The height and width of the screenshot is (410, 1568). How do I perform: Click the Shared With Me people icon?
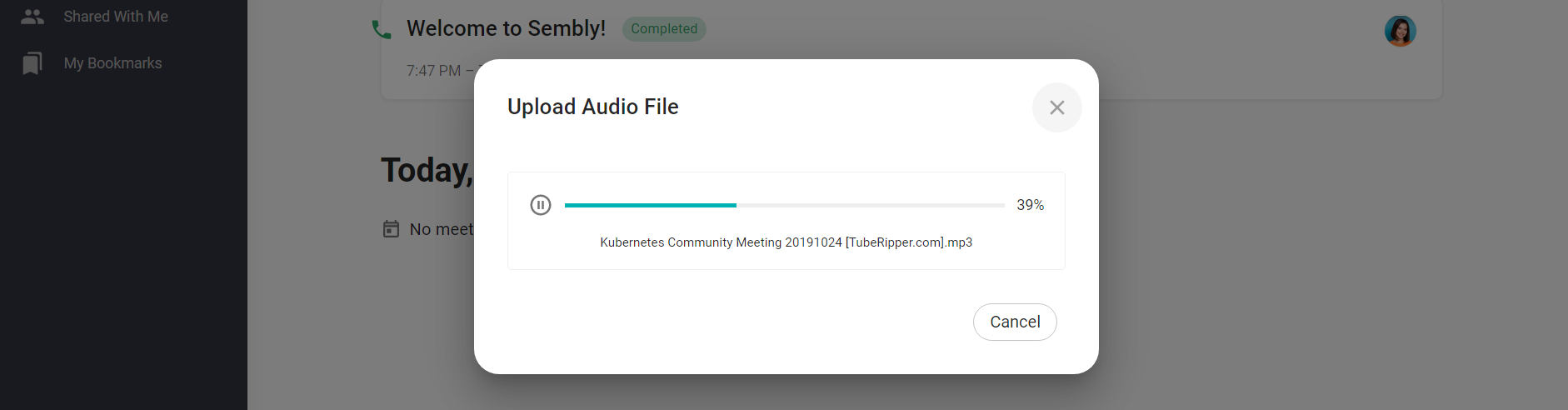(32, 17)
